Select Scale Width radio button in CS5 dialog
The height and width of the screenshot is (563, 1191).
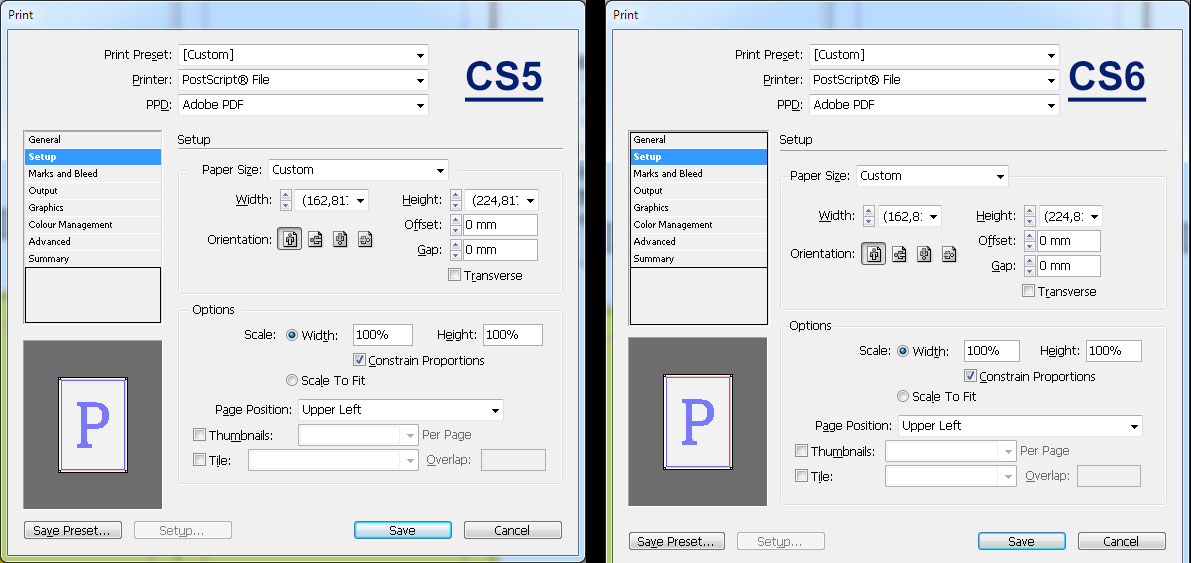pyautogui.click(x=292, y=334)
